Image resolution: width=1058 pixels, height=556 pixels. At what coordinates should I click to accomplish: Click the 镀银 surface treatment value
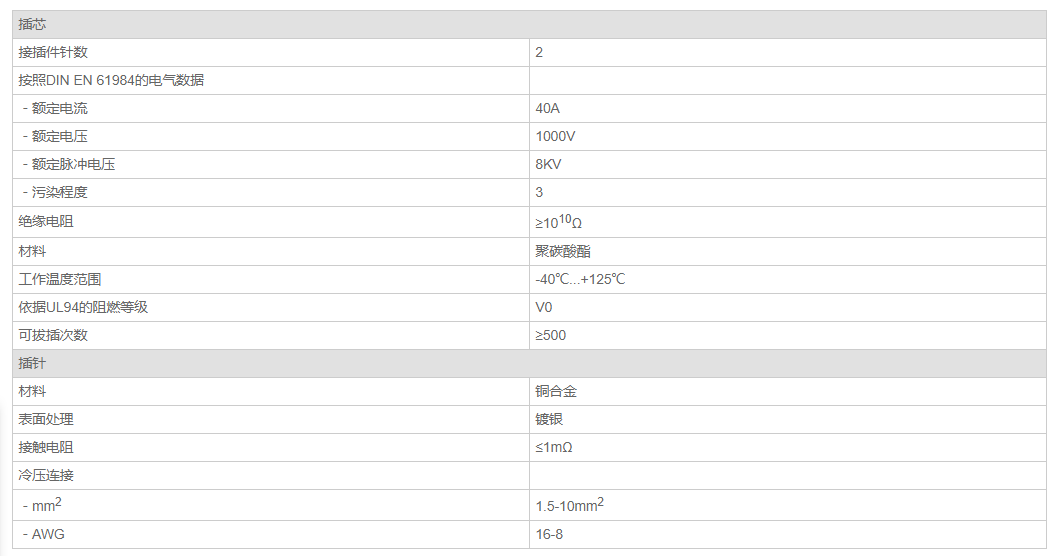pyautogui.click(x=549, y=419)
